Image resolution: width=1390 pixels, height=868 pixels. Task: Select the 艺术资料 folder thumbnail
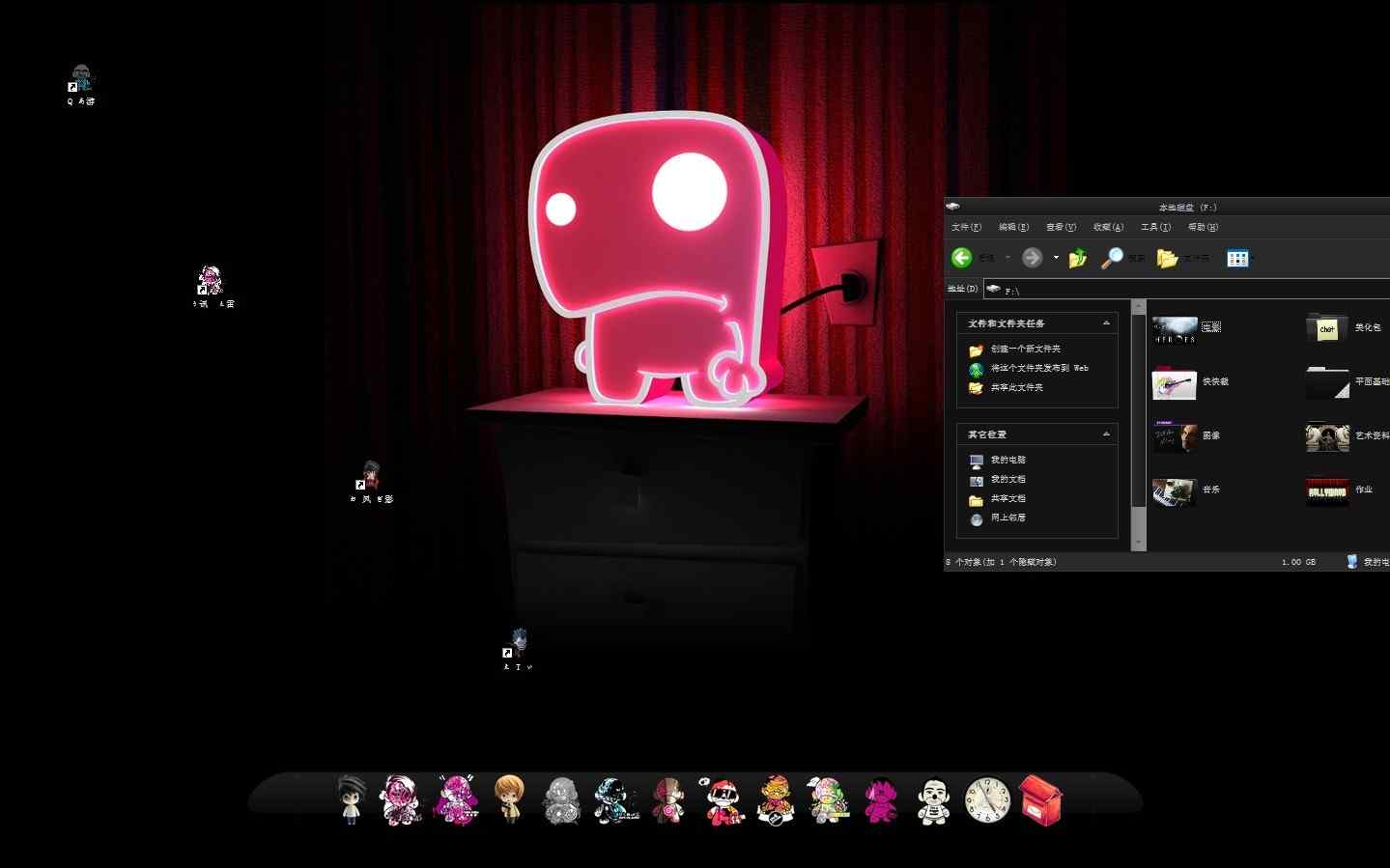click(1327, 436)
